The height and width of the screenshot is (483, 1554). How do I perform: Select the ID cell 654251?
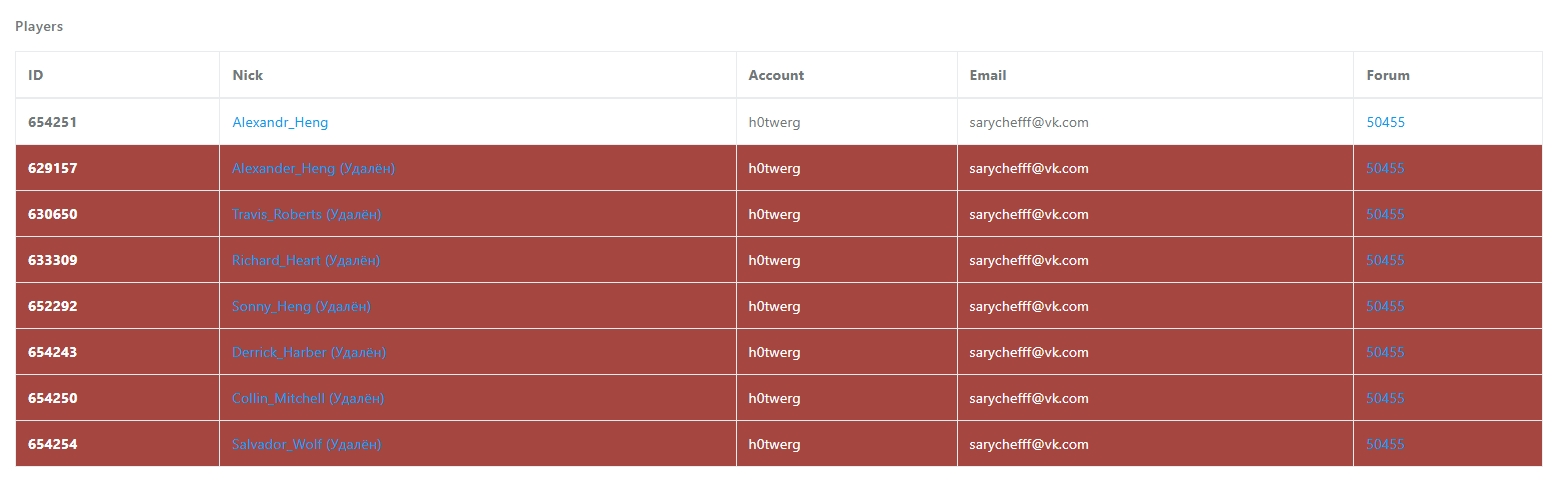tap(53, 122)
